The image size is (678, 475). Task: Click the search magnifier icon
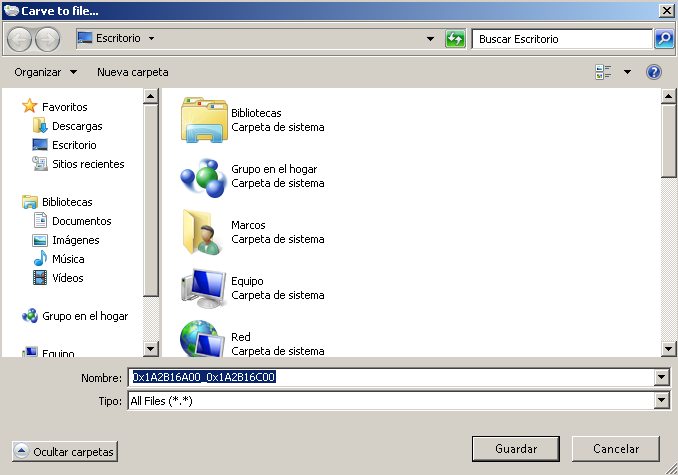[x=664, y=39]
